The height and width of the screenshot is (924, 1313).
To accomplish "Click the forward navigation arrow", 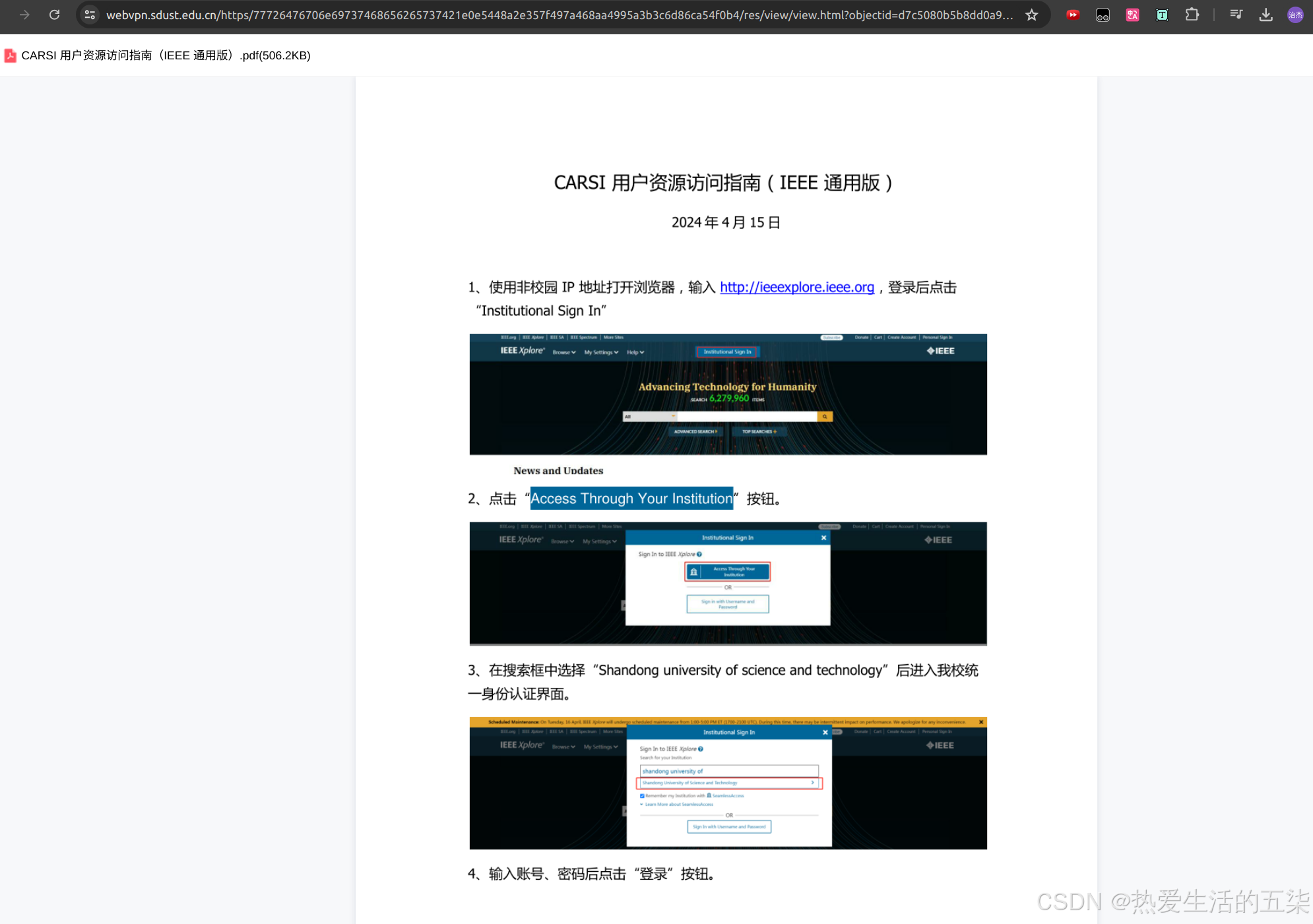I will 24,15.
